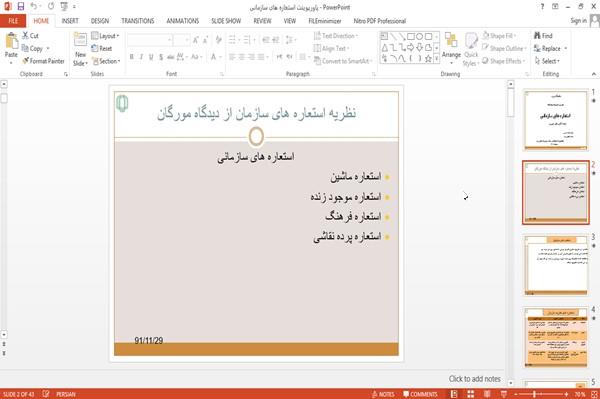The image size is (600, 399).
Task: Switch to Slide Sorter view
Action: [x=471, y=394]
